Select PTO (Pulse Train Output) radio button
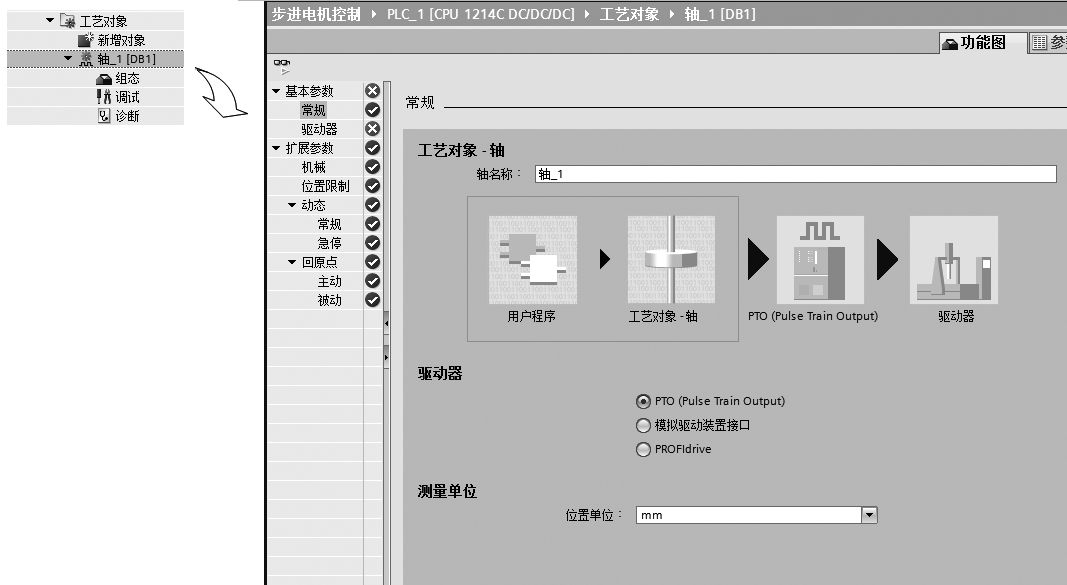This screenshot has width=1067, height=585. click(643, 401)
